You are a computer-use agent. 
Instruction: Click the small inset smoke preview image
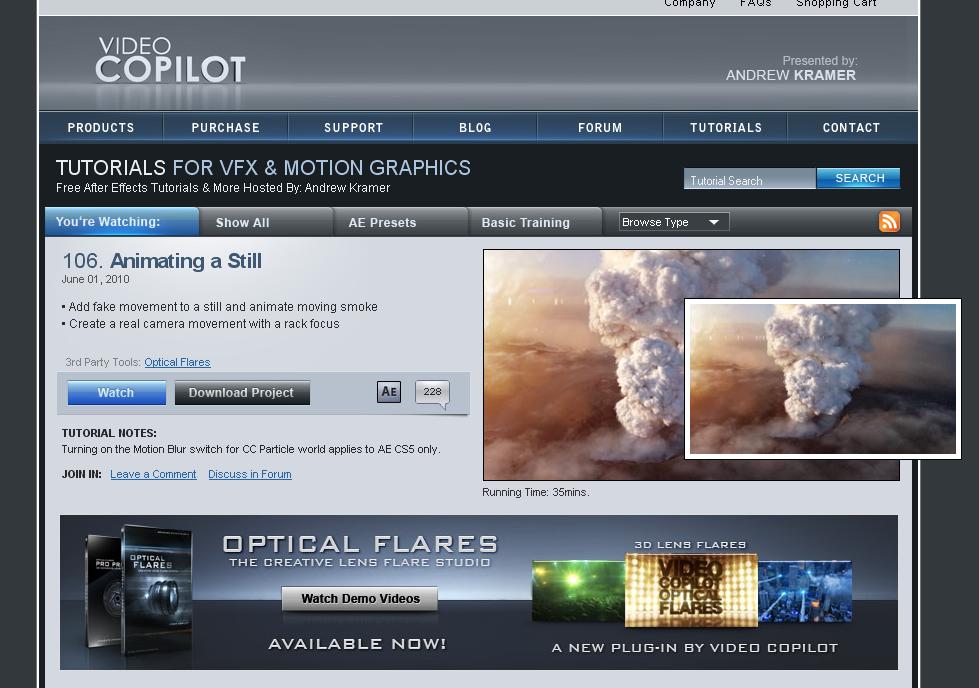click(823, 379)
